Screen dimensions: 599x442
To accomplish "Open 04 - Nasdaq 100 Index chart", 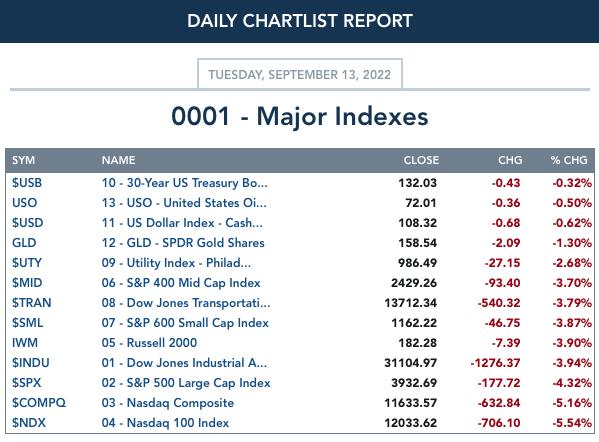I will point(165,423).
